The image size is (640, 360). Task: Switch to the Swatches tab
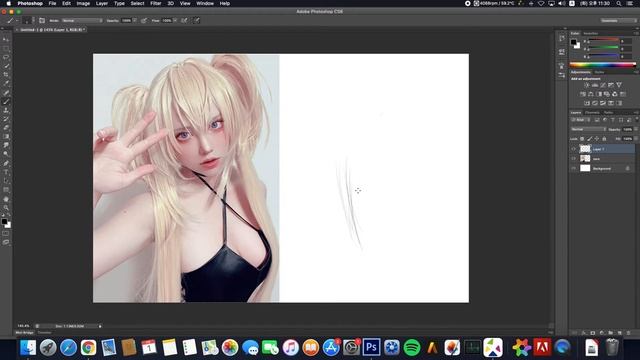[590, 33]
